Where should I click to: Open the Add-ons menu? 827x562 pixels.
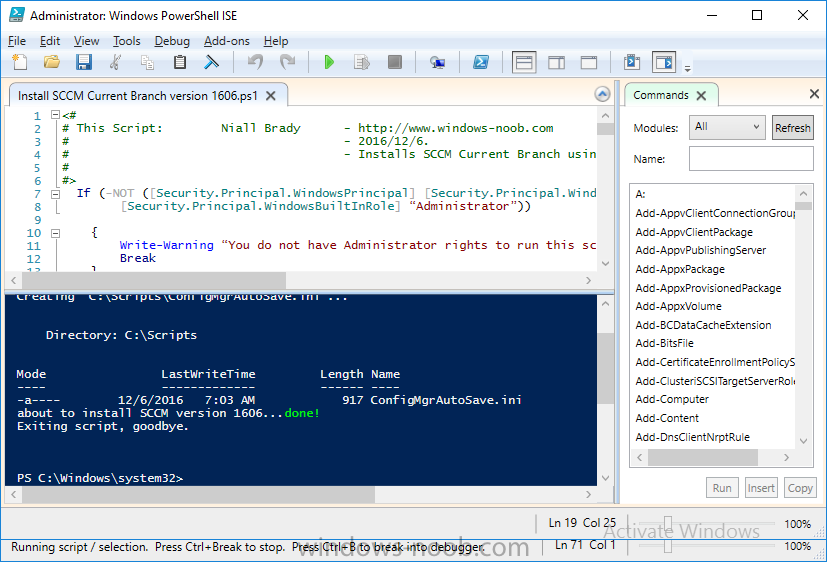click(x=227, y=41)
